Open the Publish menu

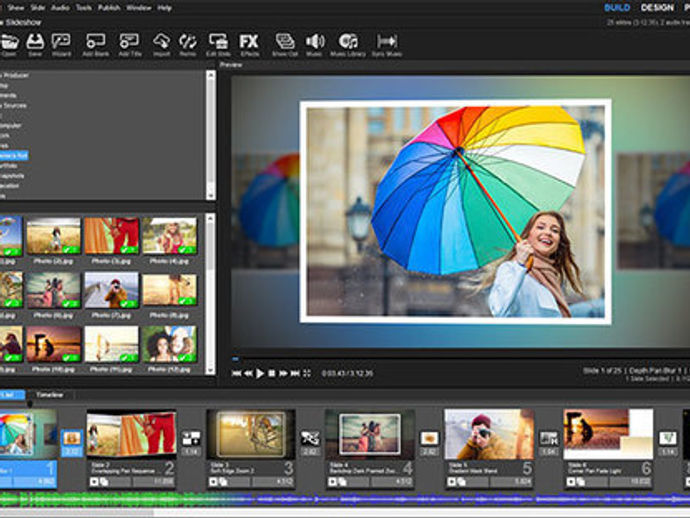[x=109, y=7]
